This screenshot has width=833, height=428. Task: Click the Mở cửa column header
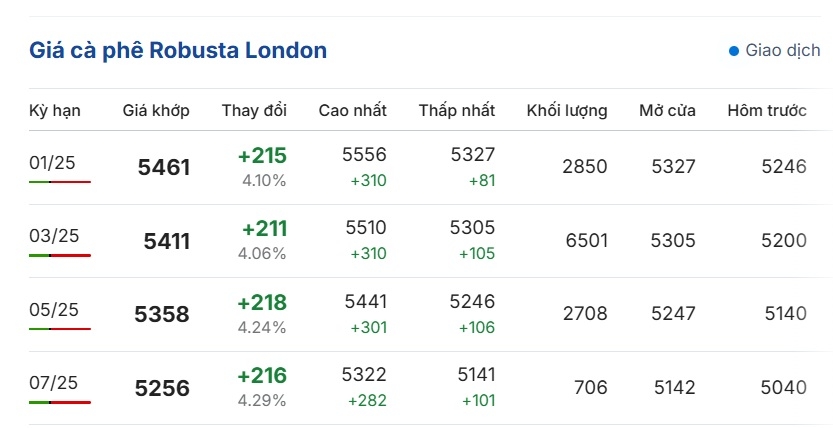[667, 110]
